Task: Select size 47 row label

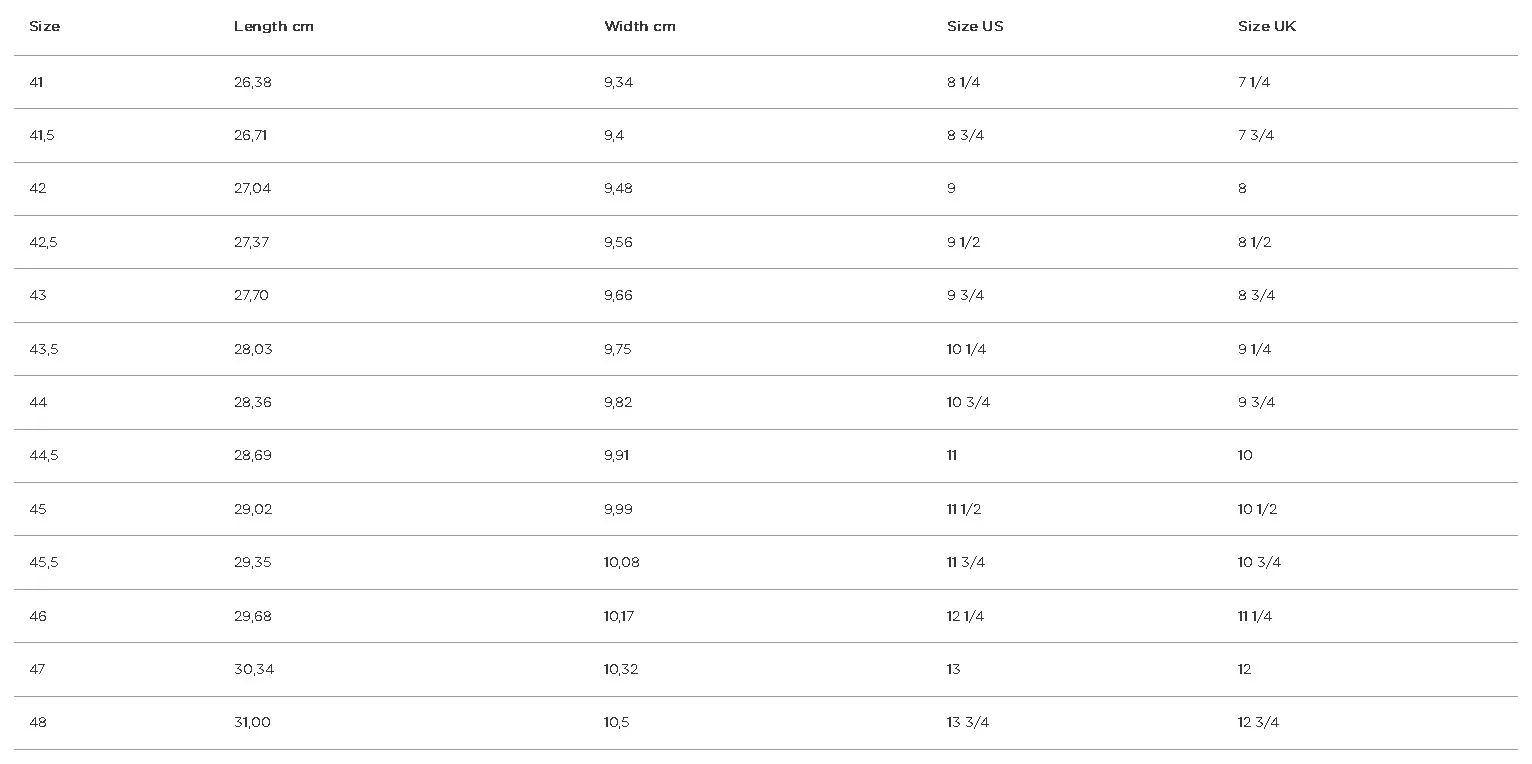Action: (x=37, y=669)
